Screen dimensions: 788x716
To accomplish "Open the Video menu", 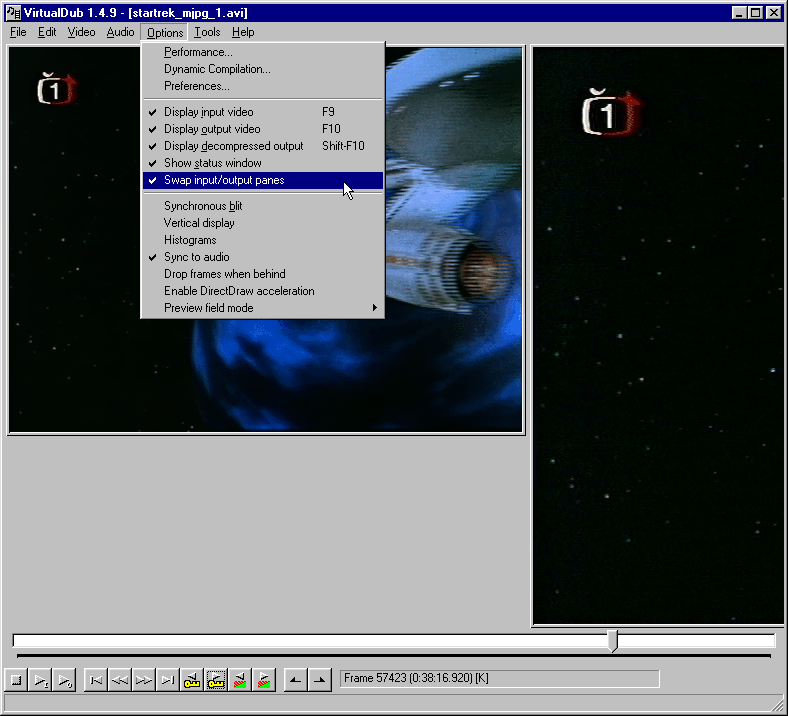I will click(81, 32).
